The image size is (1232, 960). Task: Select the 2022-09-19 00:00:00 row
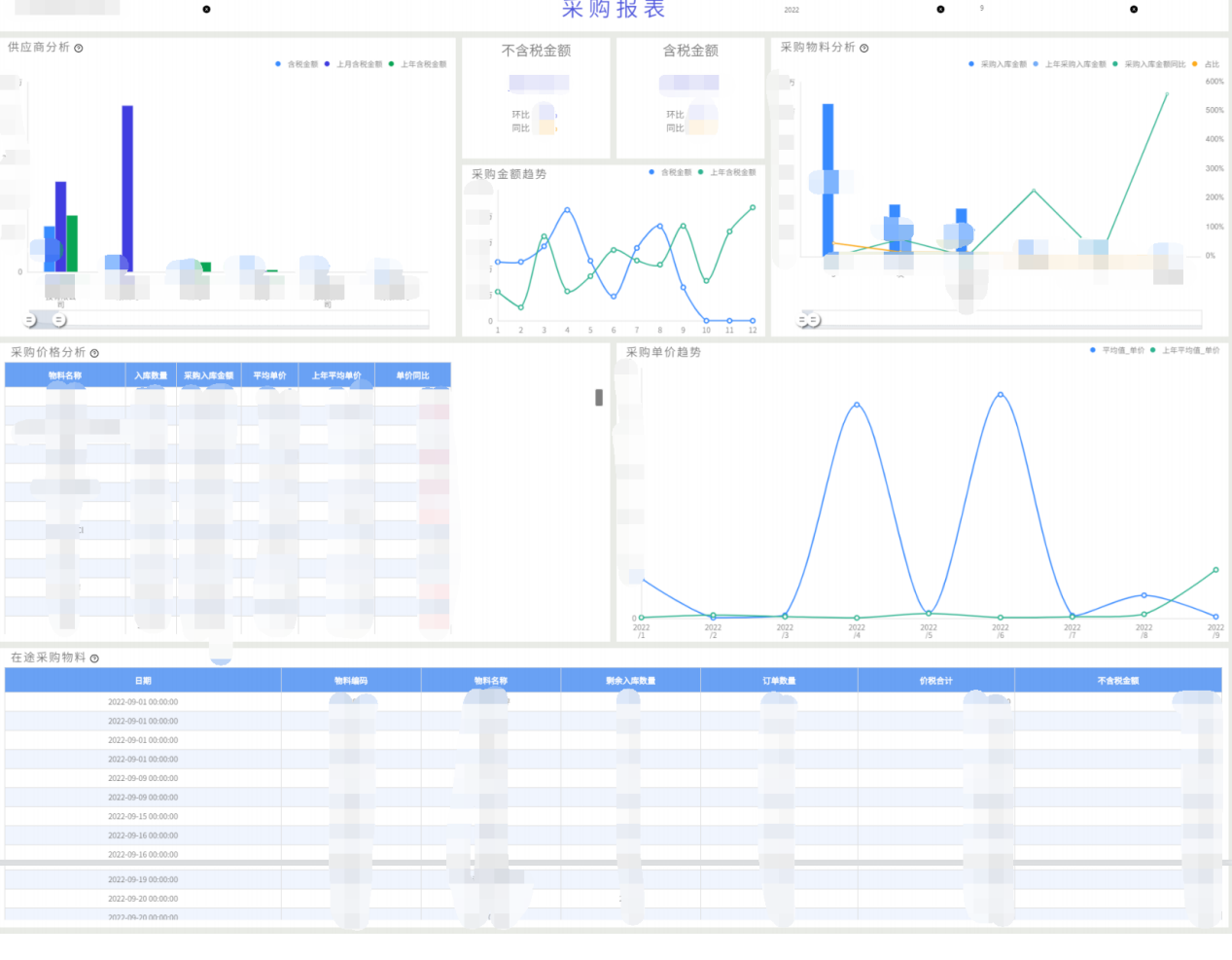click(x=614, y=880)
